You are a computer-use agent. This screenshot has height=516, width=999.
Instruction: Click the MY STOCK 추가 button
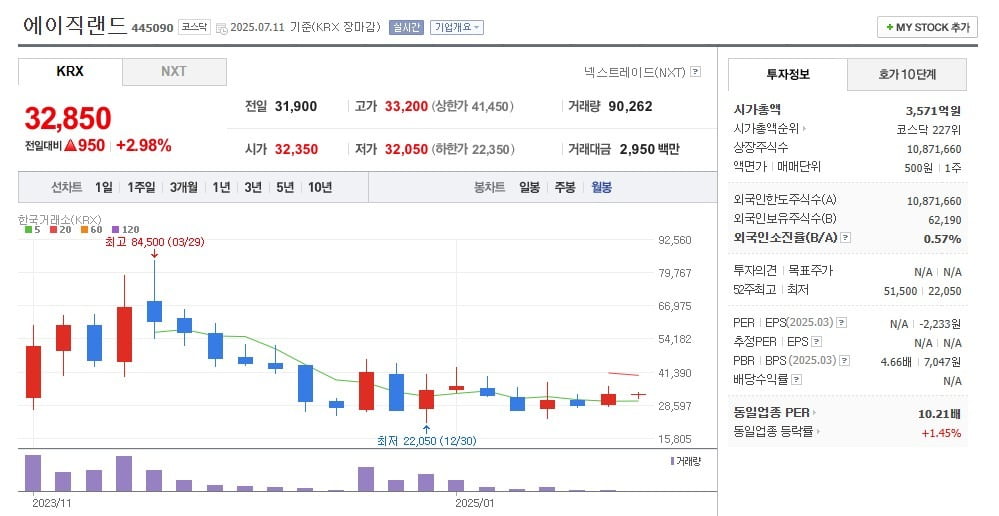click(x=928, y=27)
